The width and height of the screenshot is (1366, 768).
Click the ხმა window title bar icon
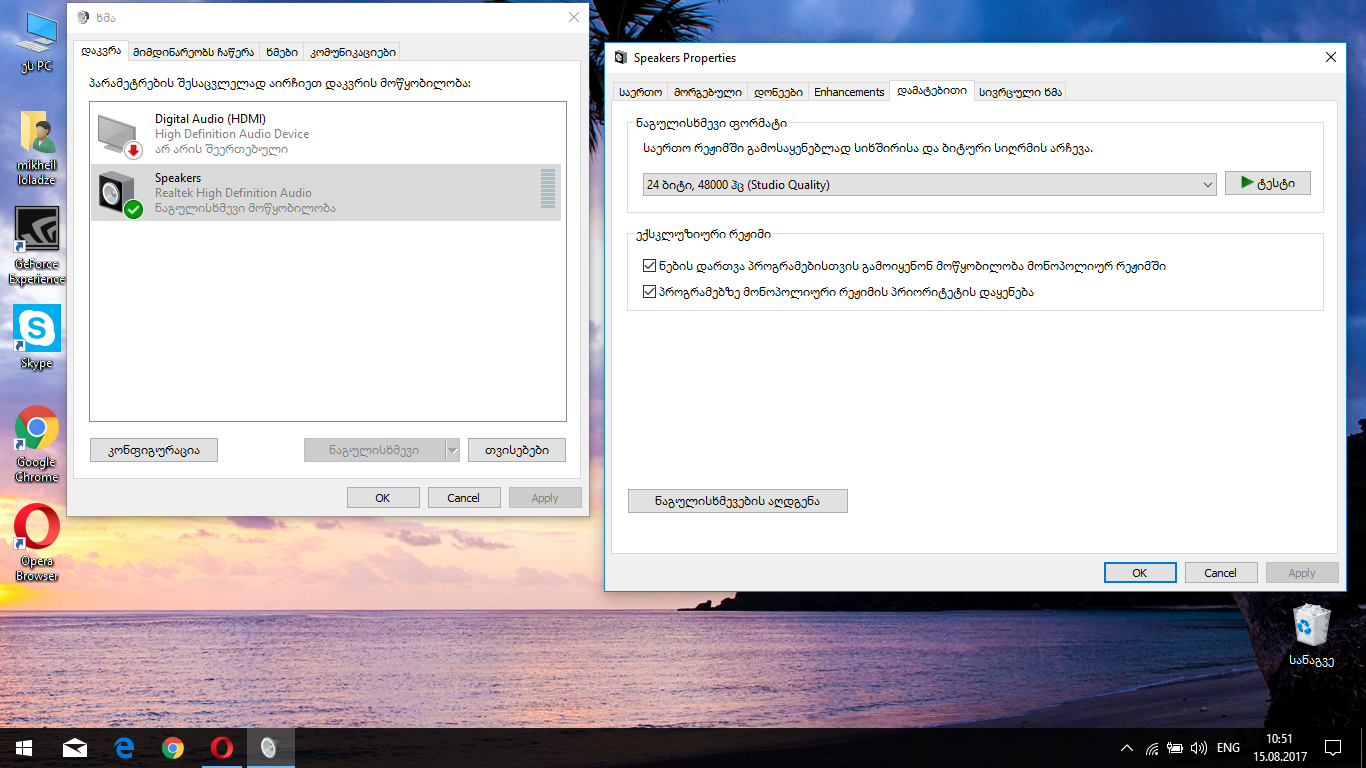coord(84,18)
